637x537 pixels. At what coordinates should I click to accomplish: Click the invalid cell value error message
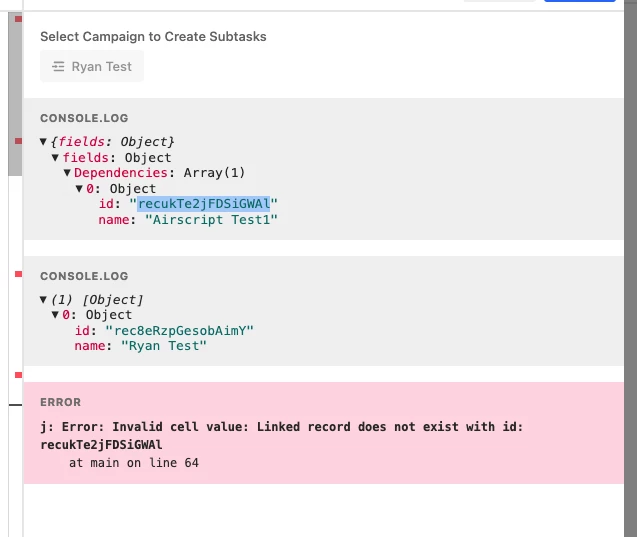point(282,435)
